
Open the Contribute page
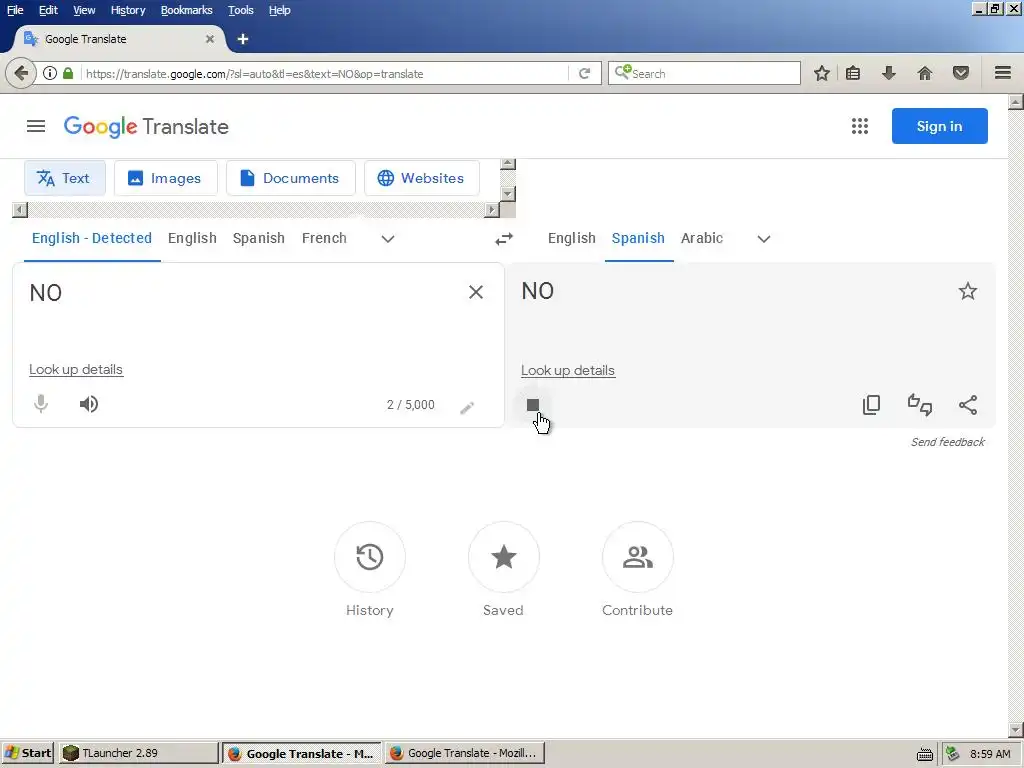tap(637, 557)
